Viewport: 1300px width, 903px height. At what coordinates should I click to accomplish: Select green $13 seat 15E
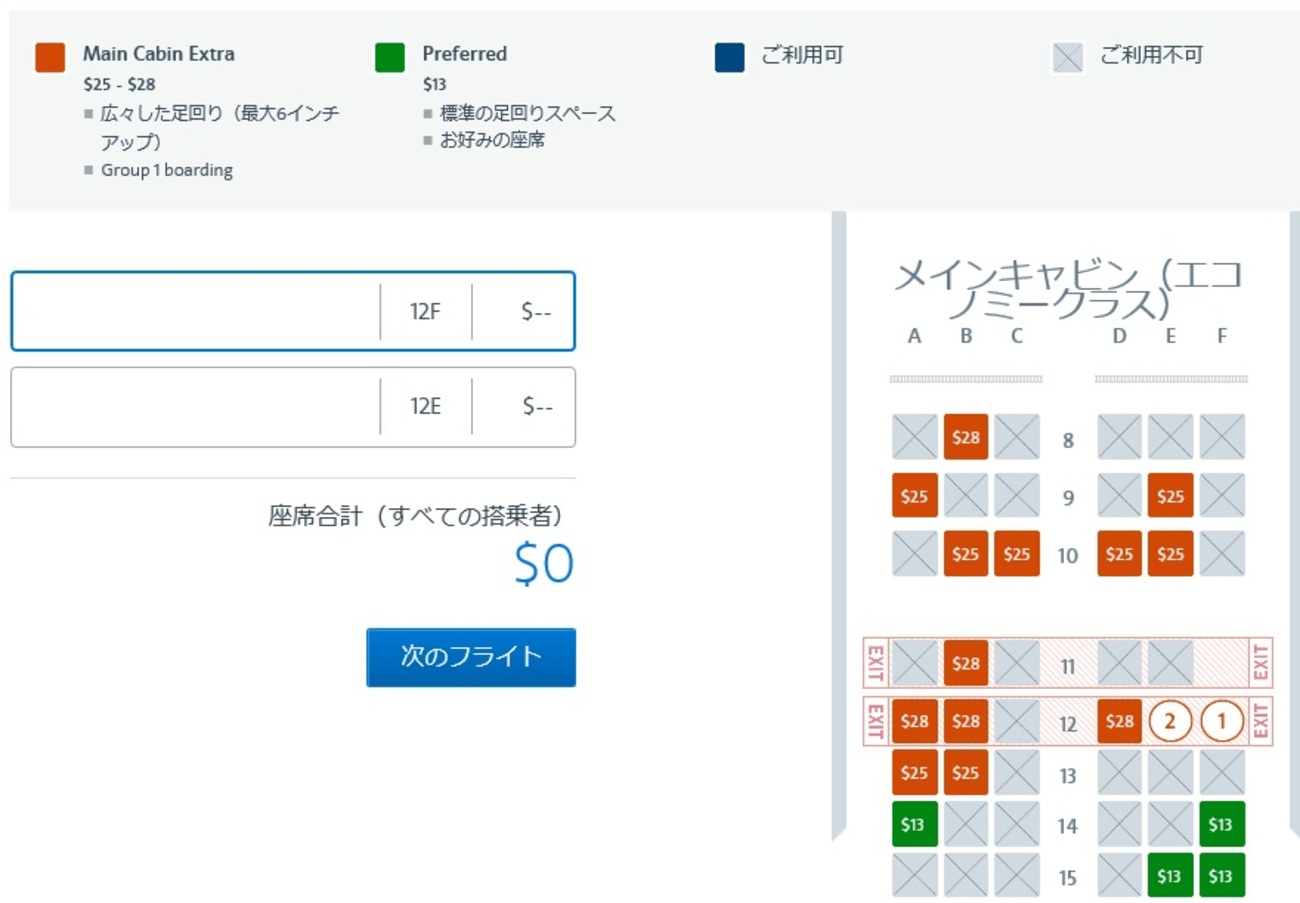coord(1170,875)
